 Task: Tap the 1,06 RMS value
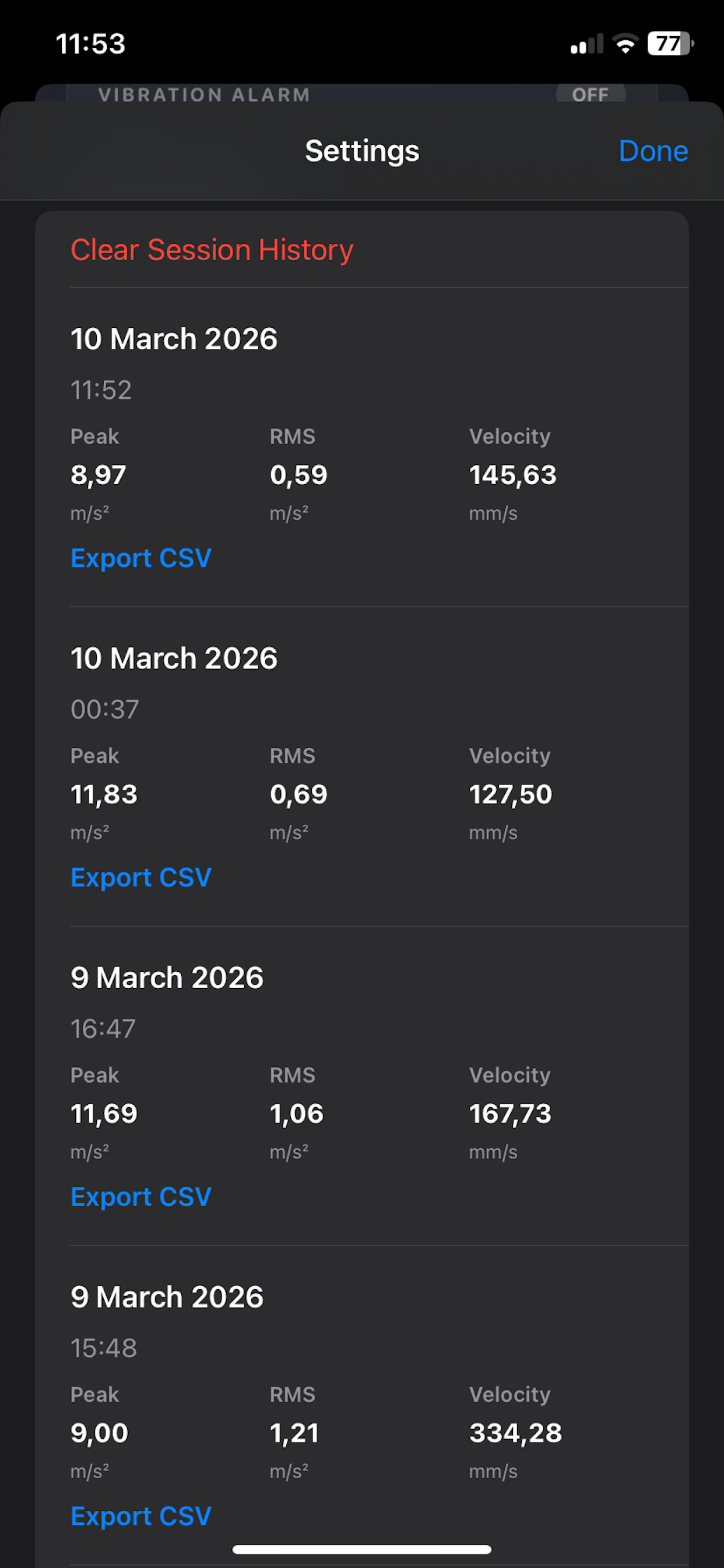click(296, 1114)
